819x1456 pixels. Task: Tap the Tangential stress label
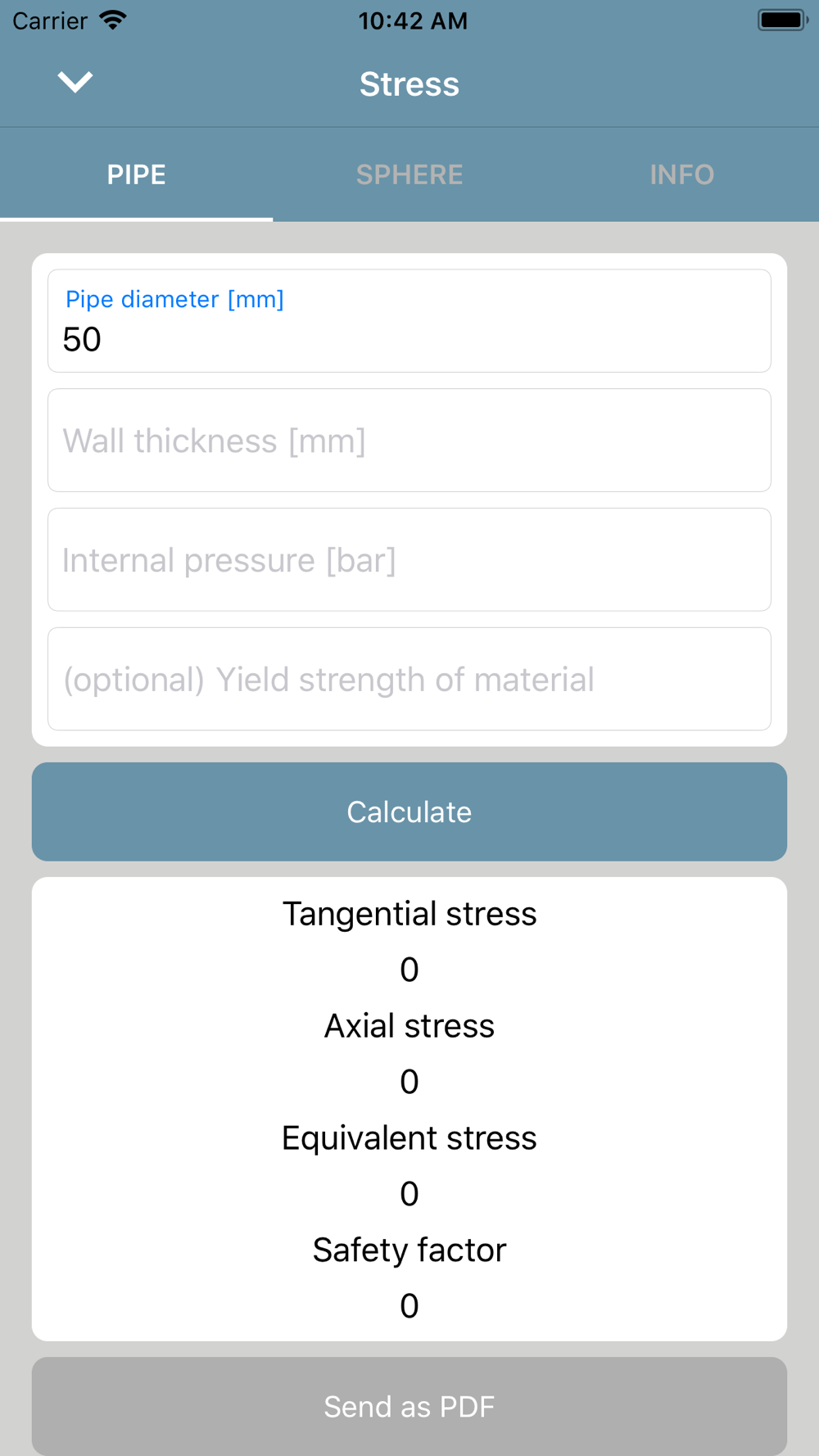tap(409, 914)
